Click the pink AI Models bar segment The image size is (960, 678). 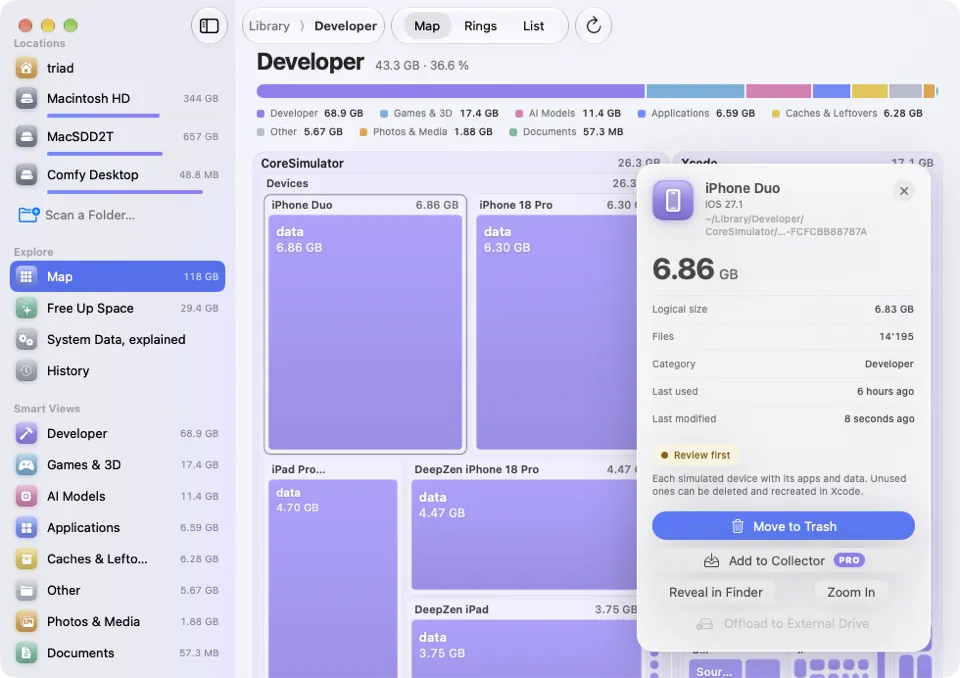pos(778,91)
